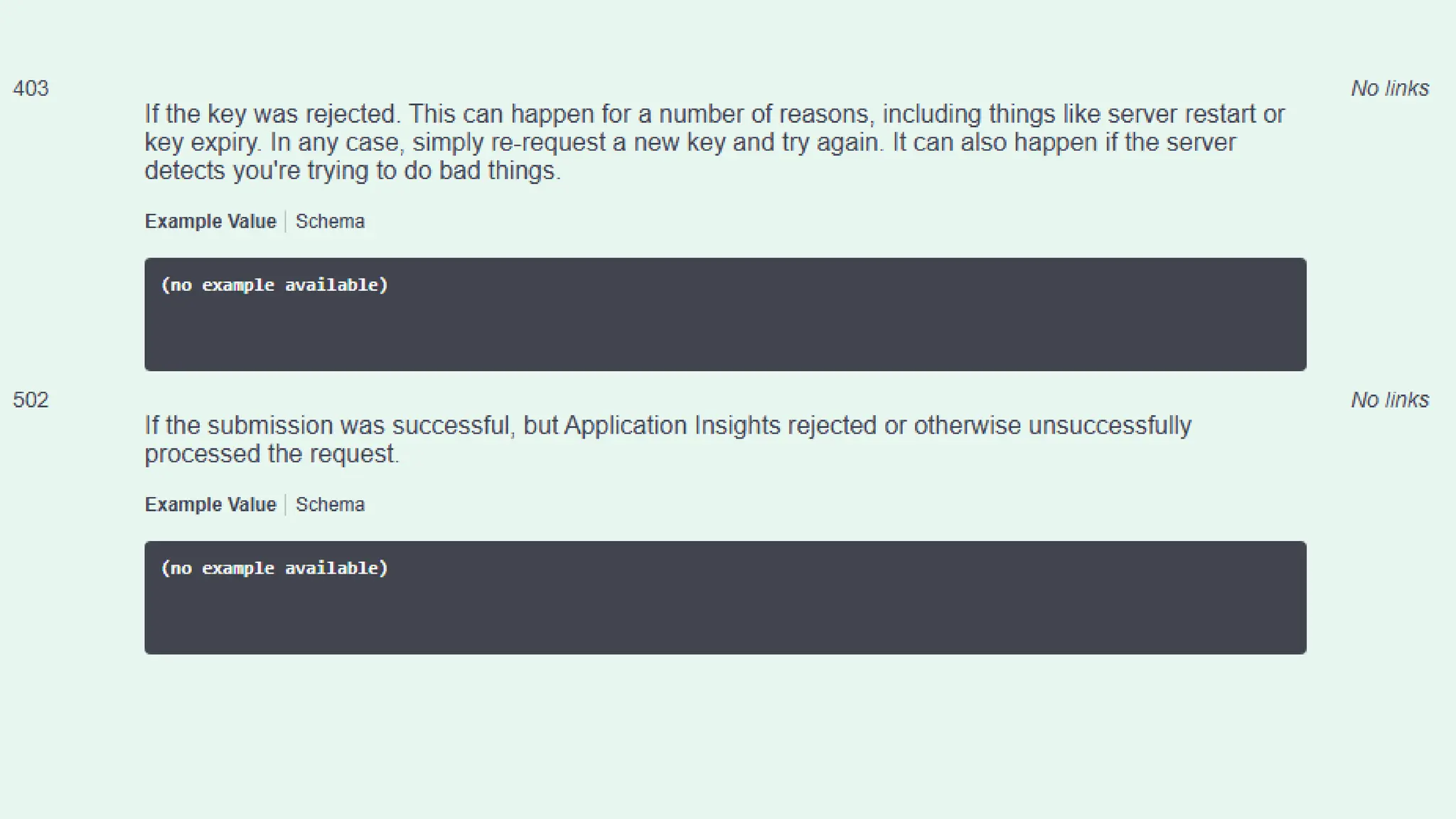This screenshot has width=1456, height=819.
Task: Click the No links text for 502 row
Action: 1390,400
